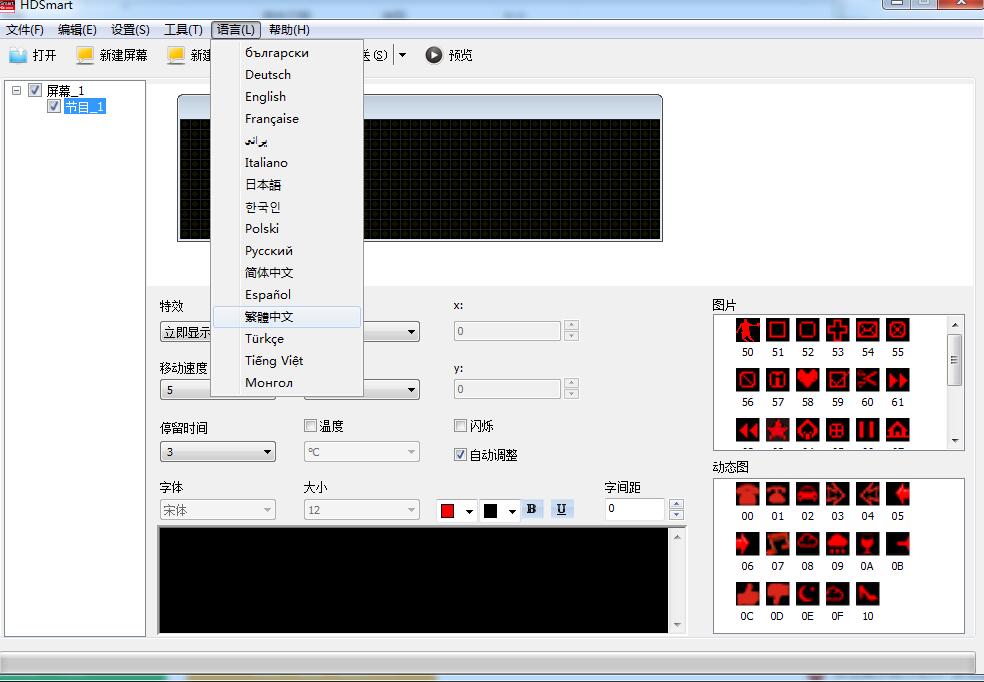Viewport: 984px width, 682px height.
Task: Pick the car animation numbered 02
Action: click(x=807, y=494)
